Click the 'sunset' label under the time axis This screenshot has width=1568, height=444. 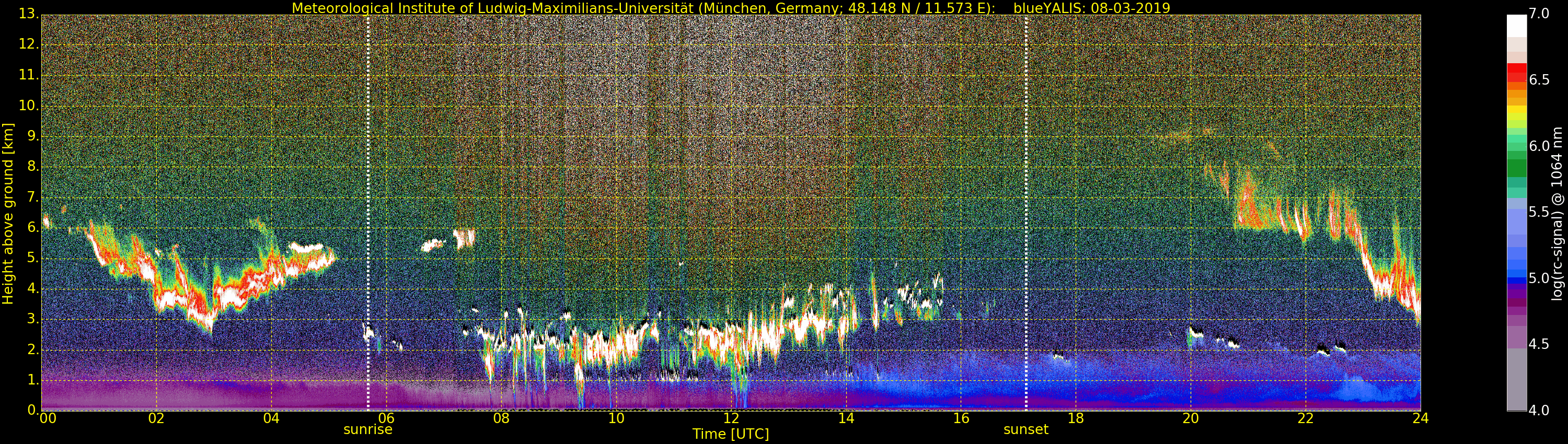[x=1025, y=429]
